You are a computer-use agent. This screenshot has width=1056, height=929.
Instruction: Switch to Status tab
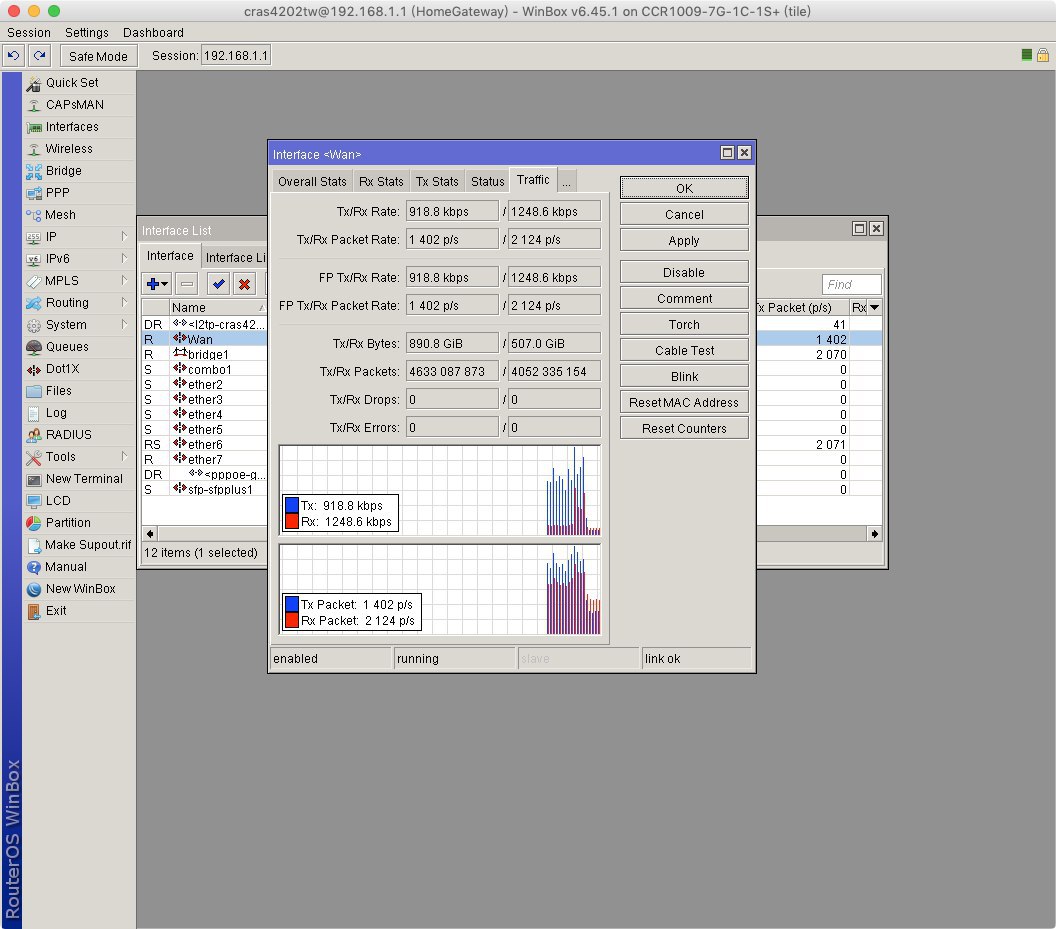pyautogui.click(x=487, y=182)
